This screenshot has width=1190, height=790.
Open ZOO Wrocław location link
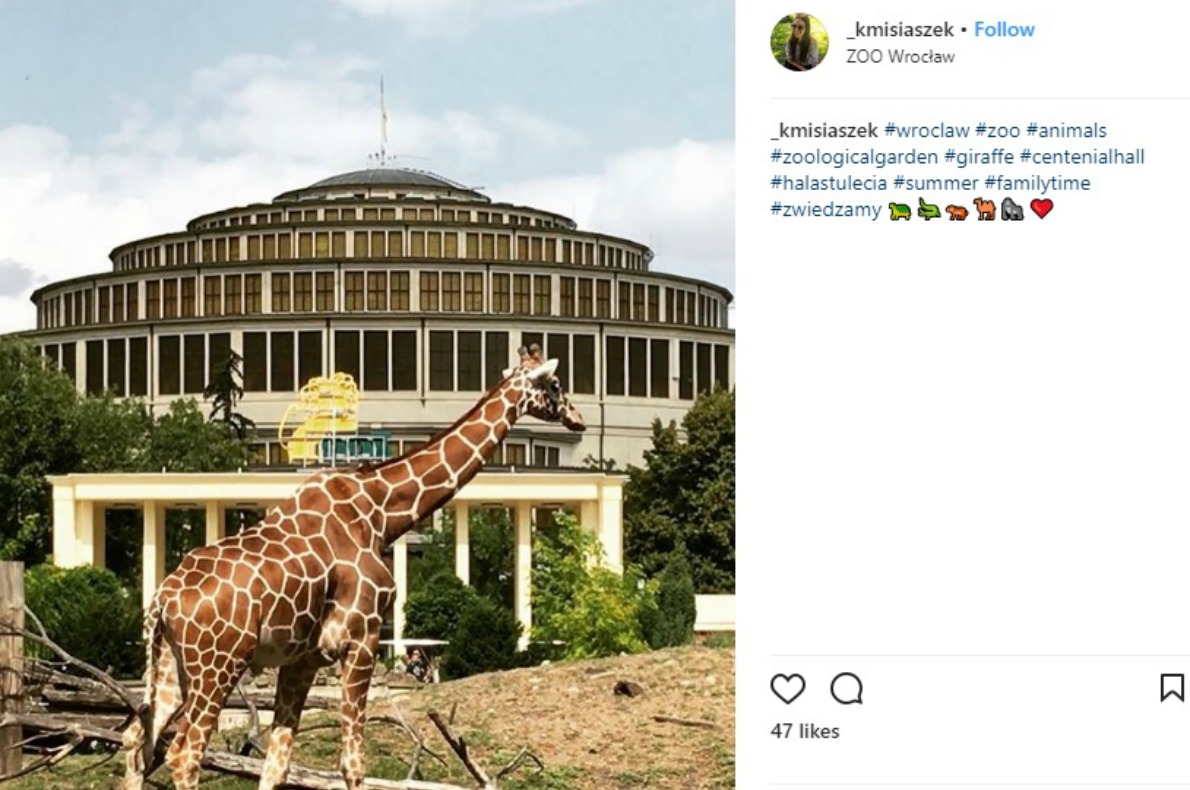[x=900, y=57]
